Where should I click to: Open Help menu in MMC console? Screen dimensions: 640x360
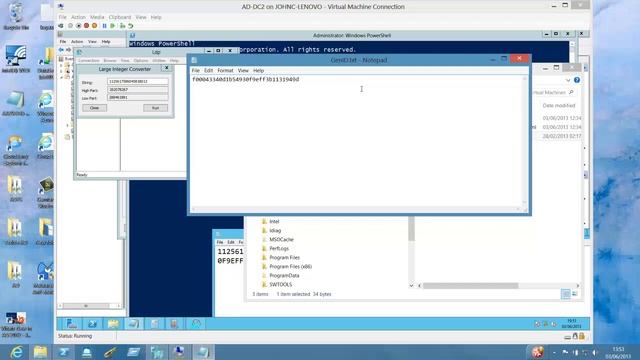click(106, 42)
